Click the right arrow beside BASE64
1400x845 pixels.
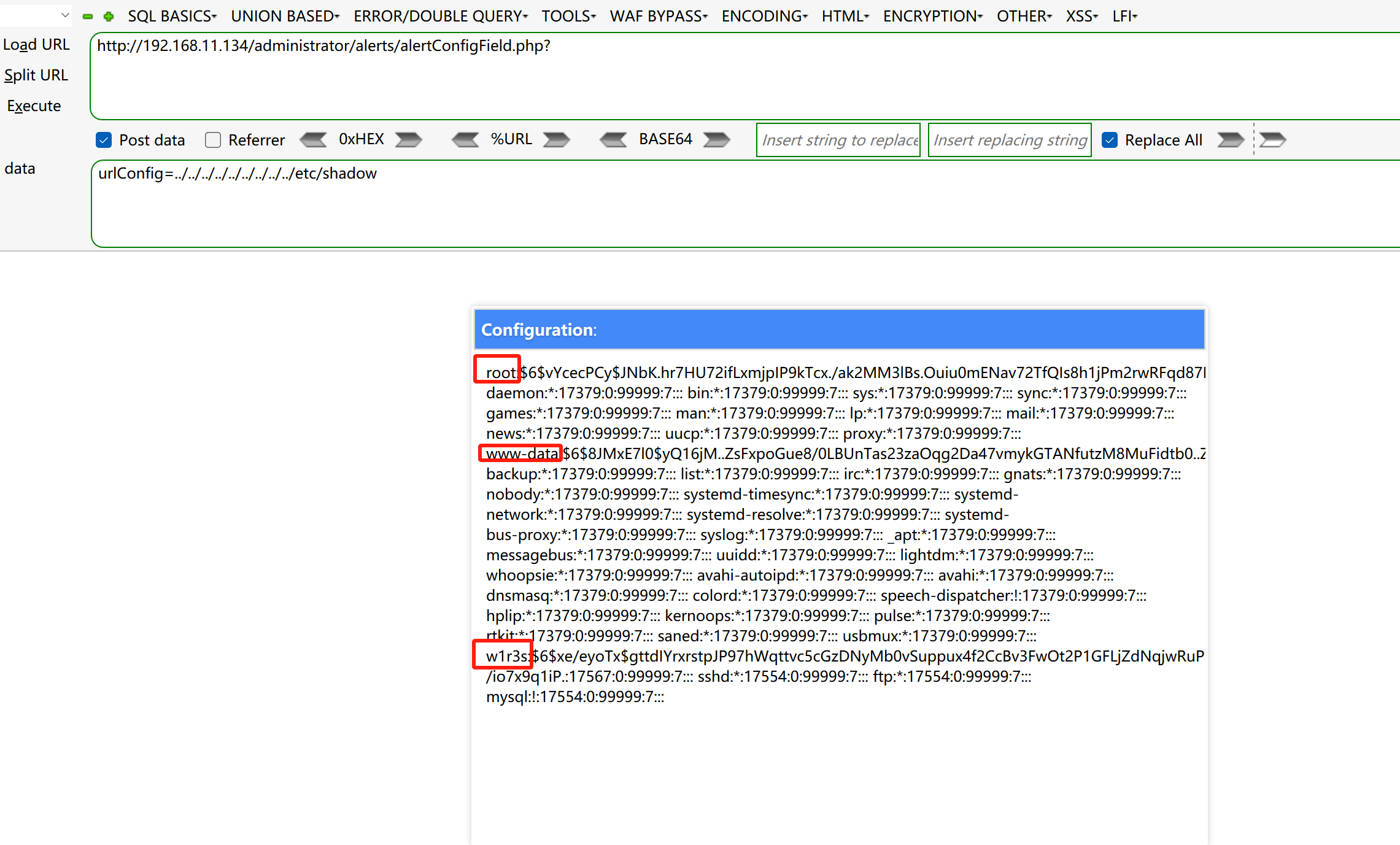(716, 140)
